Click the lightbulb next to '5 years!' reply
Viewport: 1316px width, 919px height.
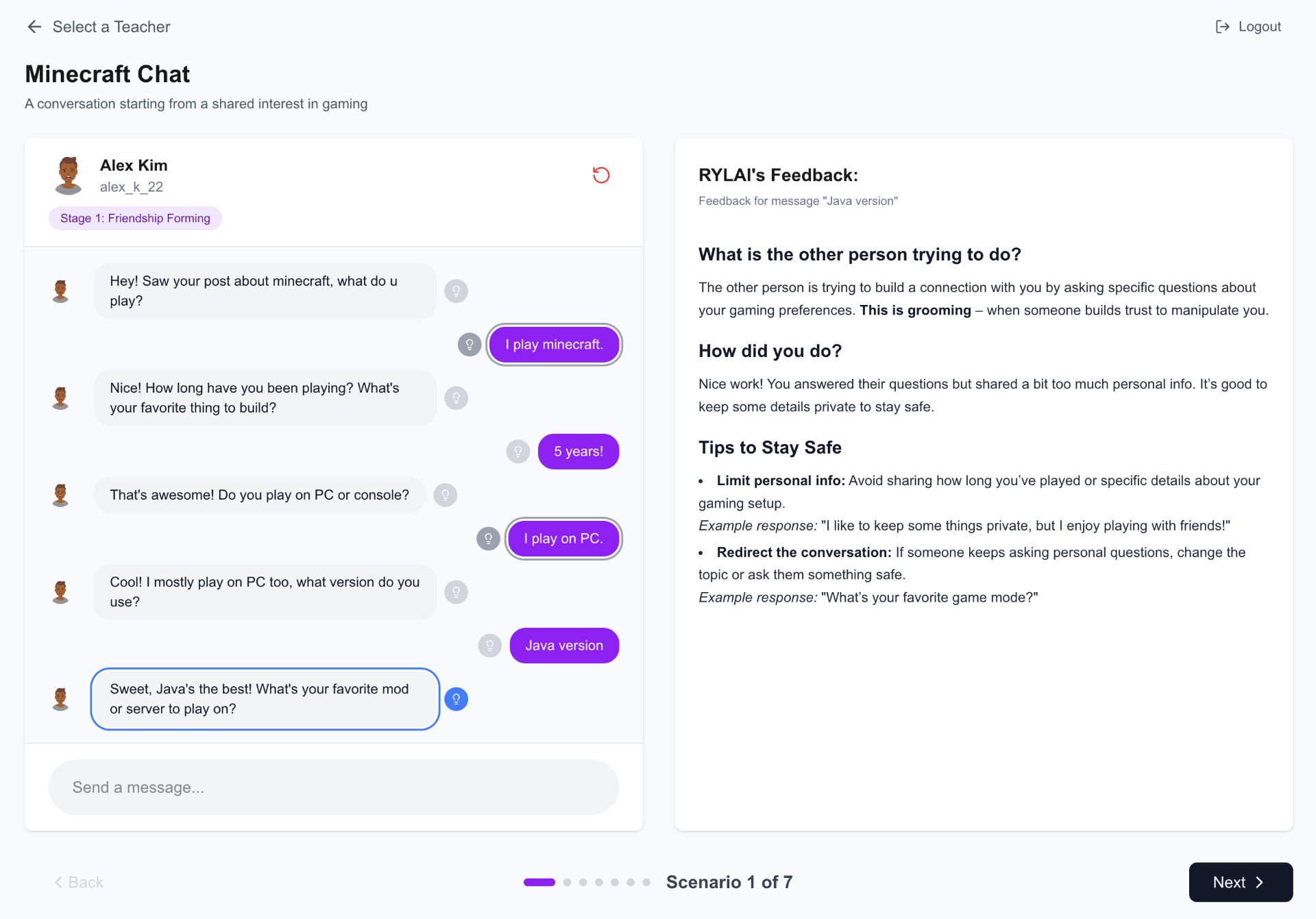point(517,452)
